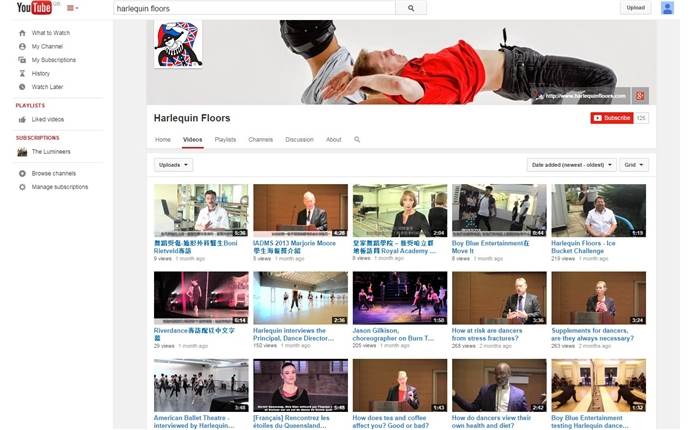This screenshot has height=430, width=692.
Task: Open American Ballet Theatre video thumbnail
Action: [x=201, y=385]
